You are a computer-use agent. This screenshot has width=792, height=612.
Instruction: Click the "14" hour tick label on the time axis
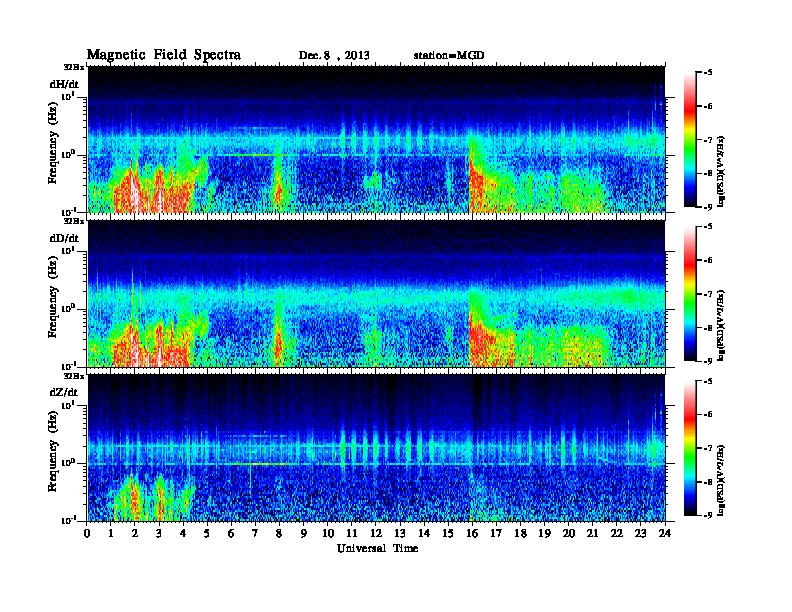424,533
